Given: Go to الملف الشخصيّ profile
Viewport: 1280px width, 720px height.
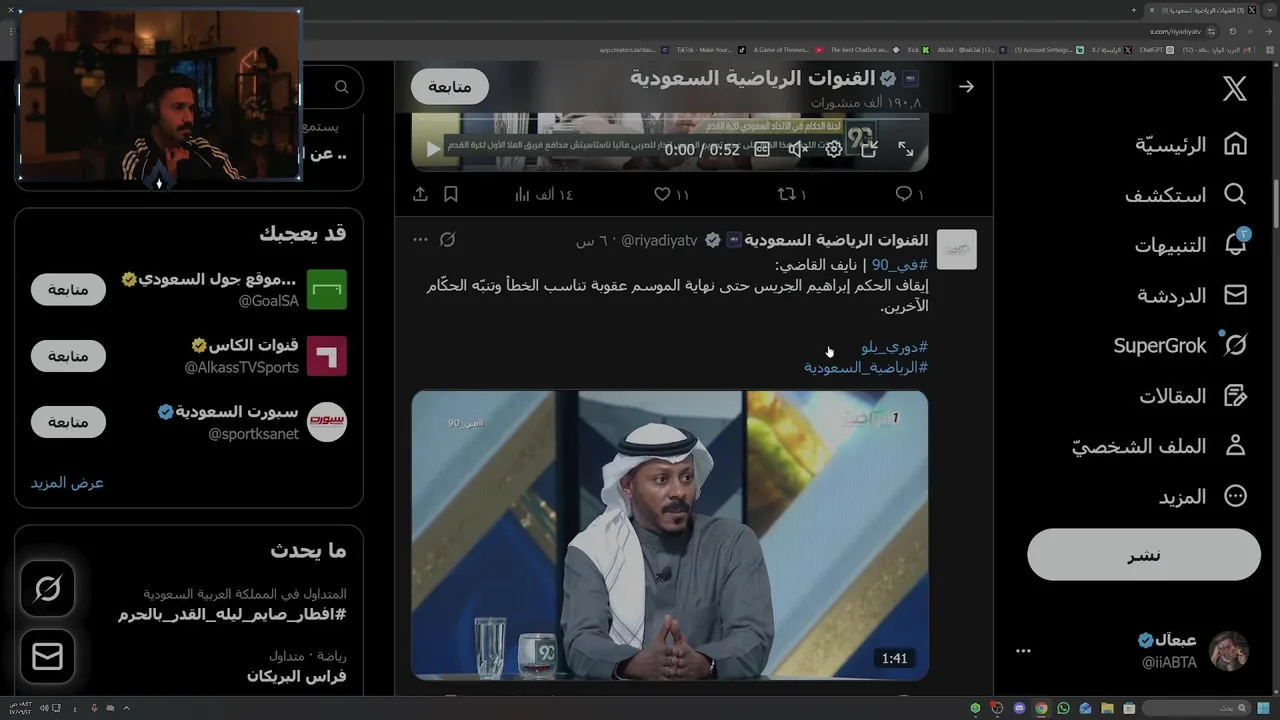Looking at the screenshot, I should pos(1160,446).
